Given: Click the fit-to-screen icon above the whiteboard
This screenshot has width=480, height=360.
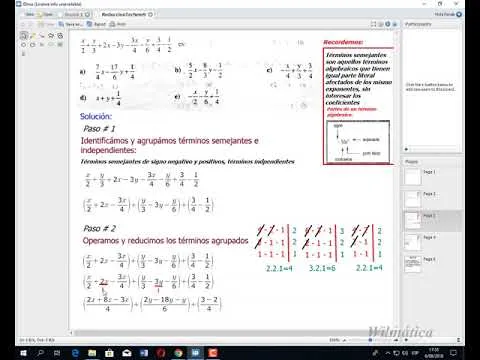Looking at the screenshot, I should pos(373,24).
